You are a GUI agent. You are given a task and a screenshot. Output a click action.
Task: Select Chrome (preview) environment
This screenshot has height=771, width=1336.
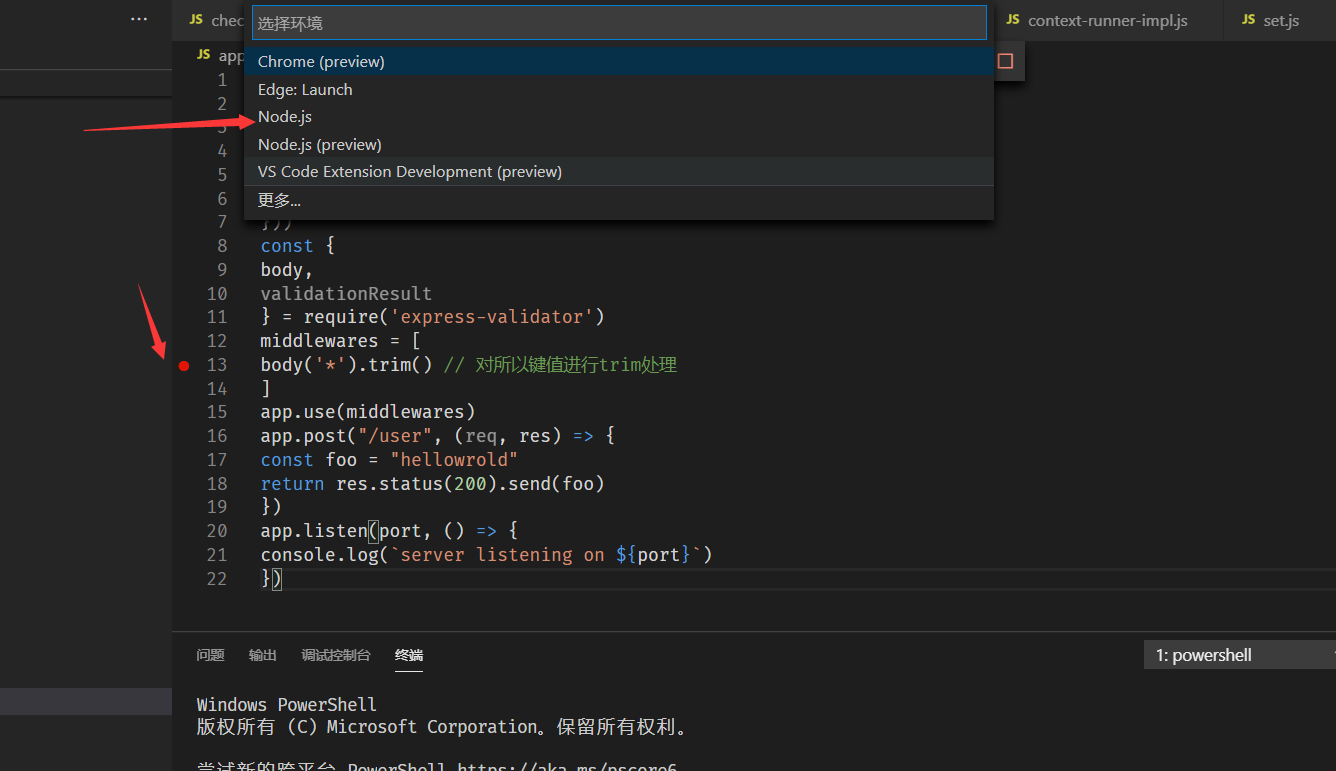coord(320,62)
